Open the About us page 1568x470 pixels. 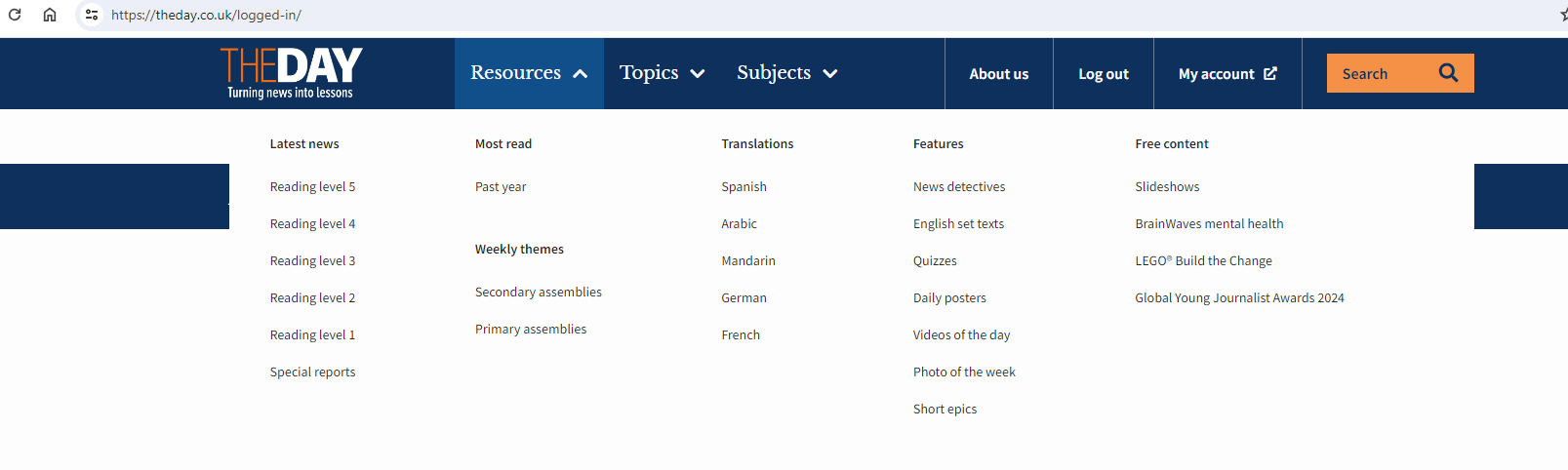coord(998,74)
